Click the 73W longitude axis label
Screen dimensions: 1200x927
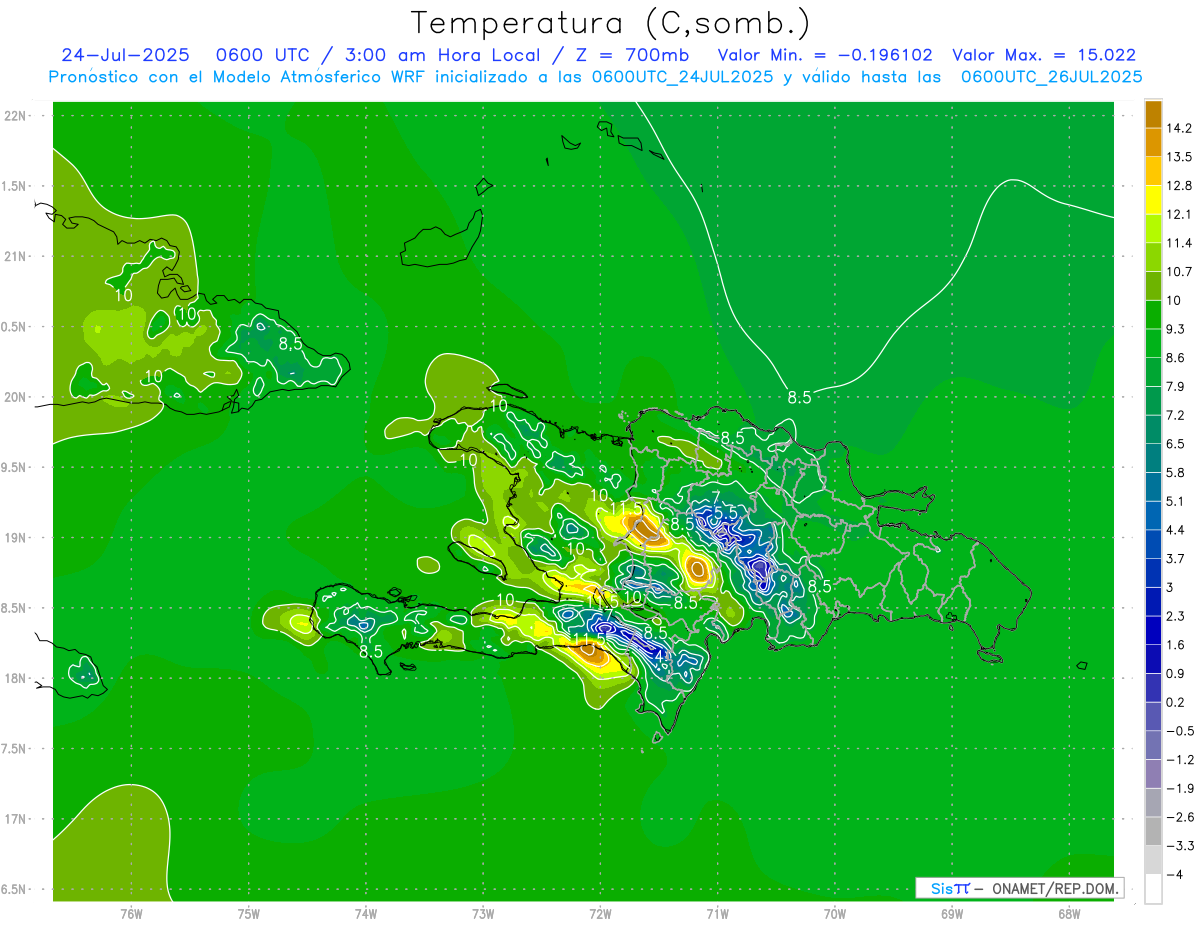tap(483, 914)
